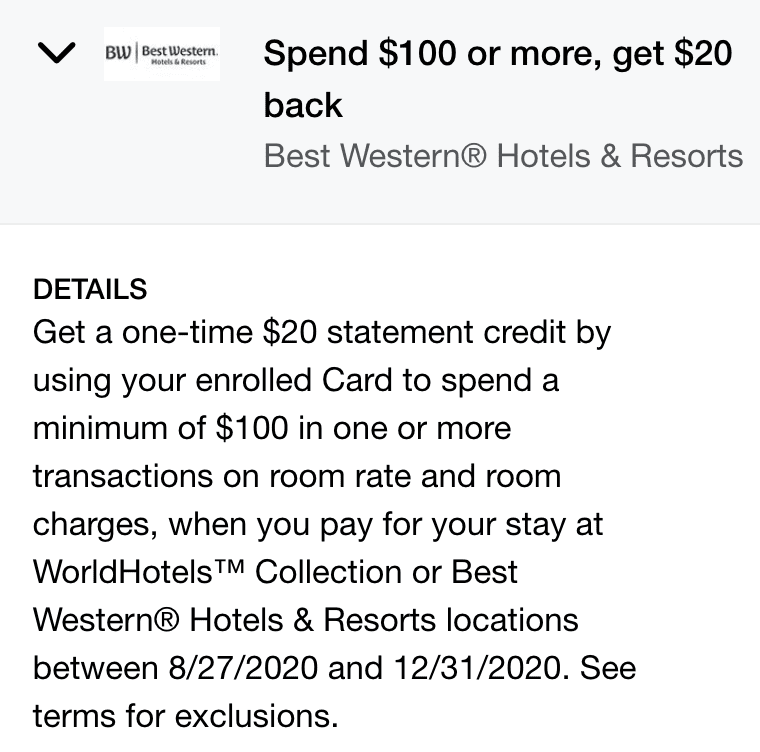Screen dimensions: 760x752
Task: Click the DETAILS heading
Action: point(90,289)
